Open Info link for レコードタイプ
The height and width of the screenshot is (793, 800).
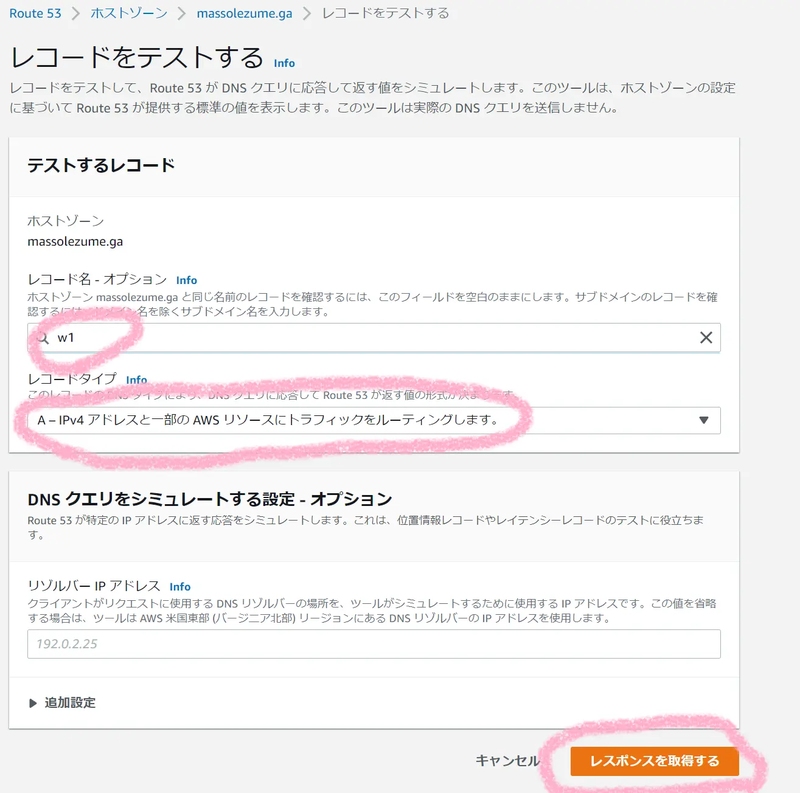[136, 380]
